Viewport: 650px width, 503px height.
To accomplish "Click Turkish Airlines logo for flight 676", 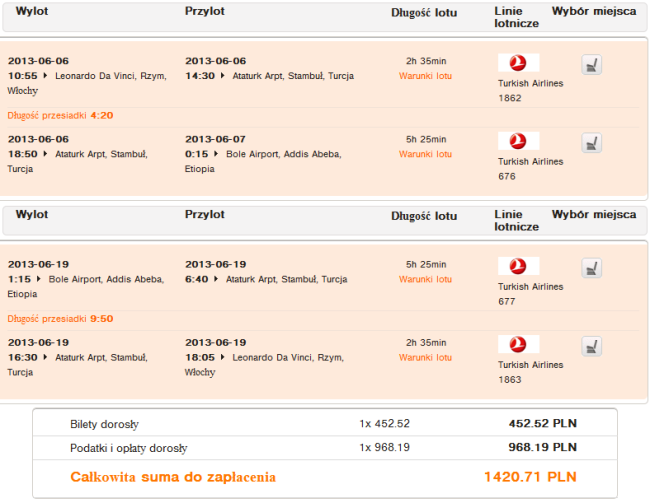I will click(518, 141).
